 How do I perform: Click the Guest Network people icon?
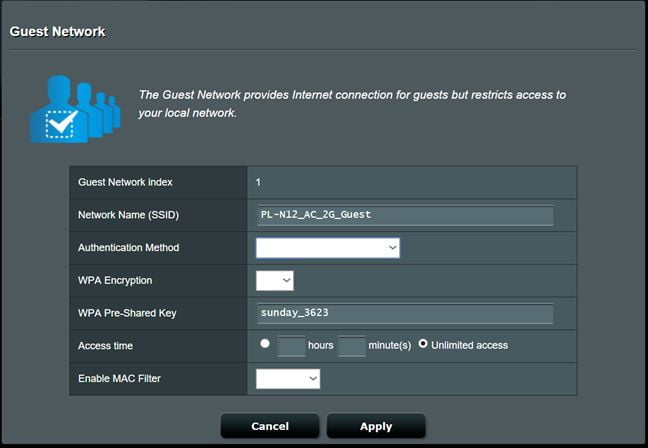[74, 108]
